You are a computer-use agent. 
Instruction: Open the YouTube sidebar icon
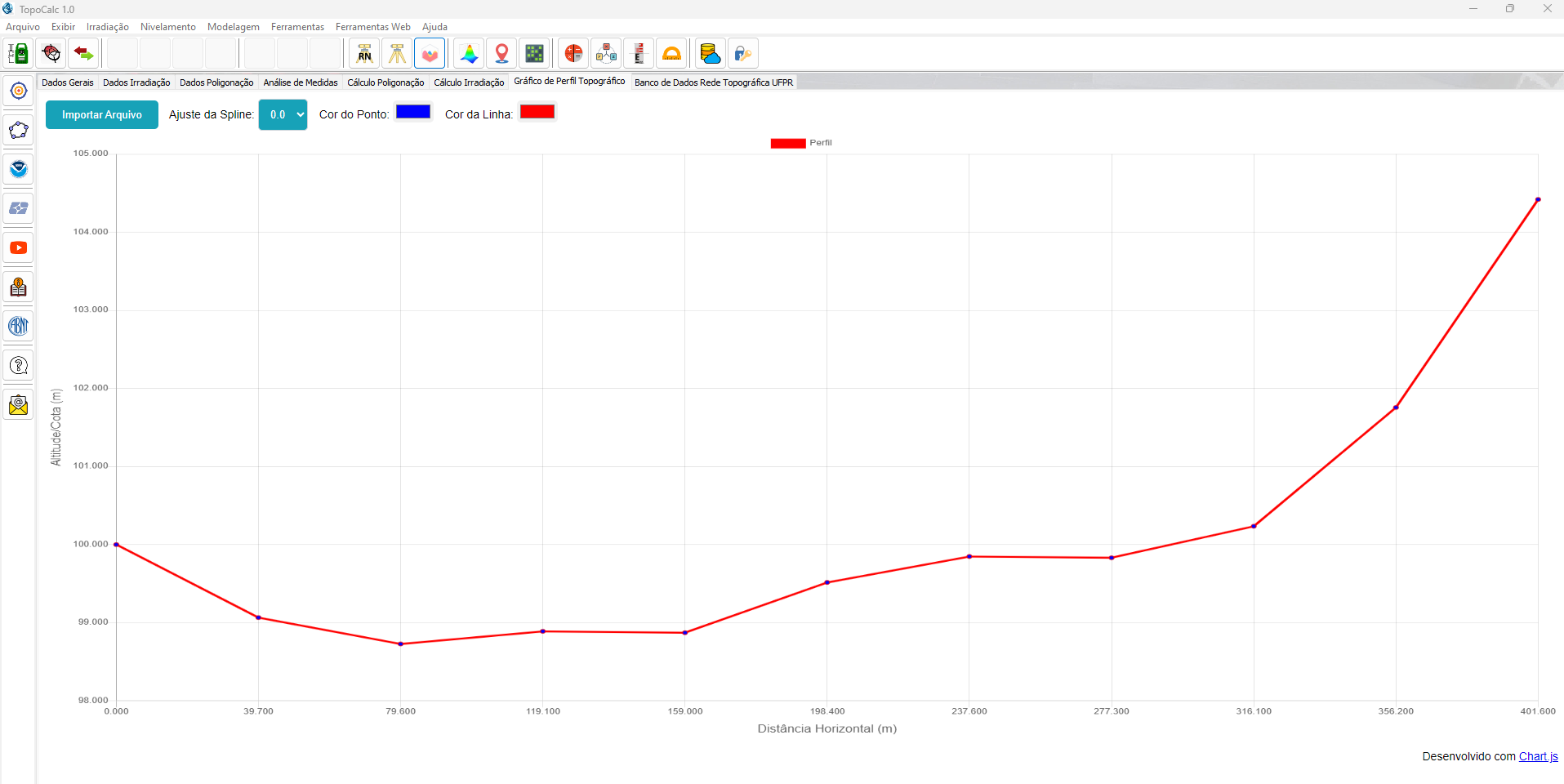(18, 247)
